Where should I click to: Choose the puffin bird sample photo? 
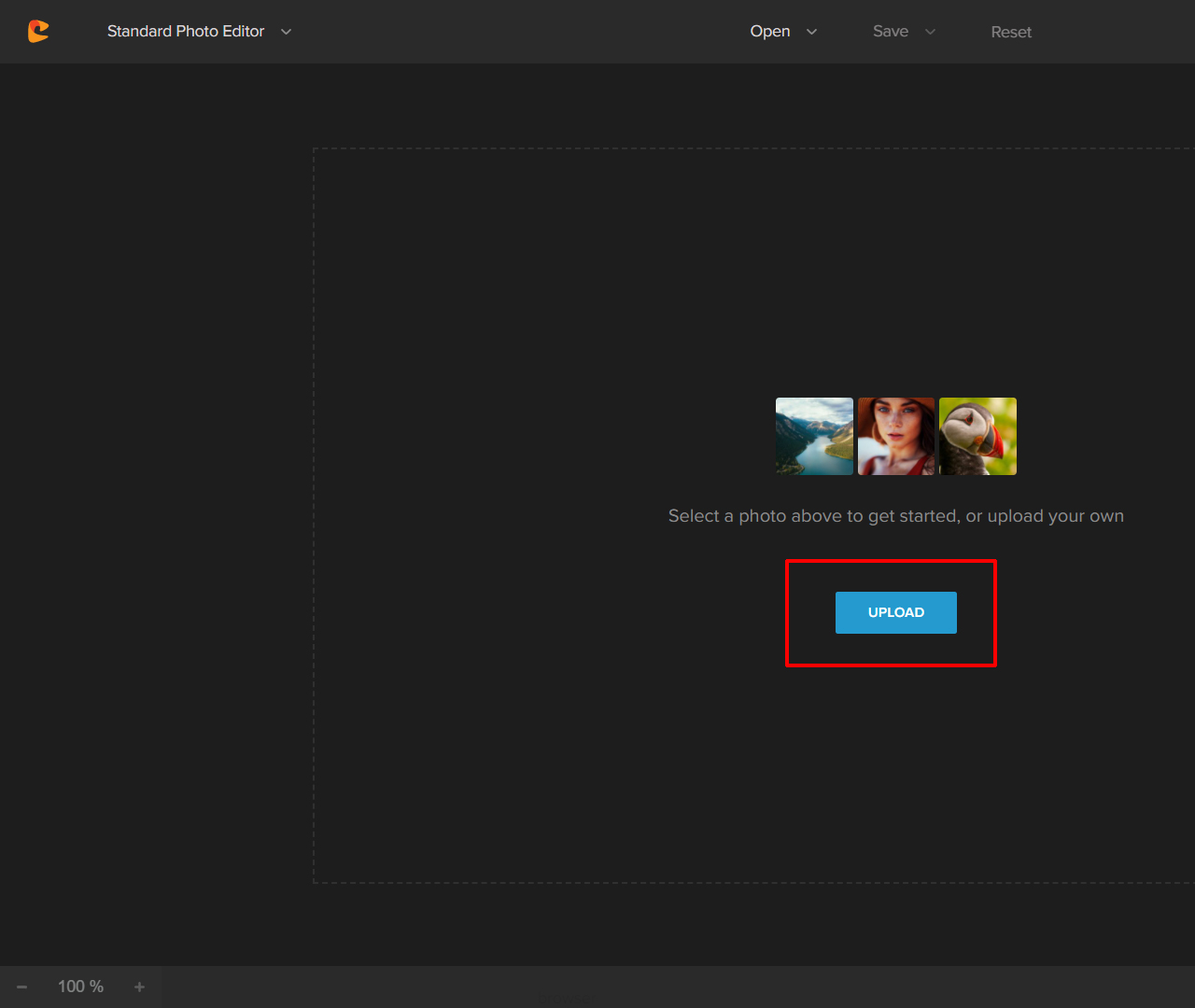click(x=977, y=436)
